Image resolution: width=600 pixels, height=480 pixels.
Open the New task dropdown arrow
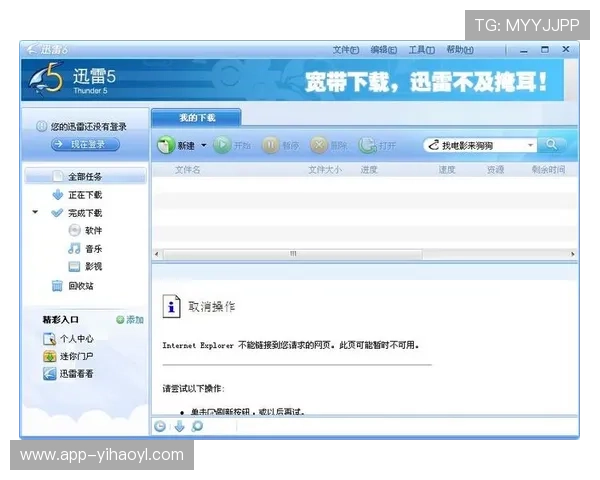tap(204, 145)
